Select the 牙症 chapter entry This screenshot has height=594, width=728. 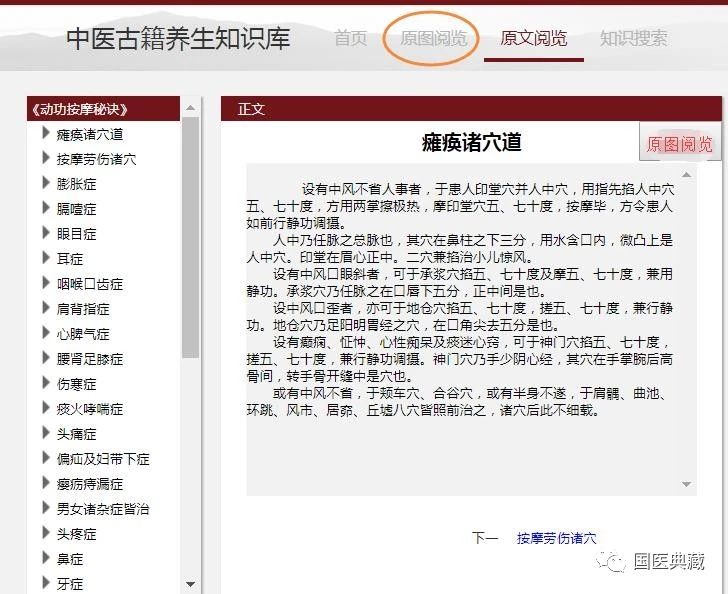click(70, 584)
